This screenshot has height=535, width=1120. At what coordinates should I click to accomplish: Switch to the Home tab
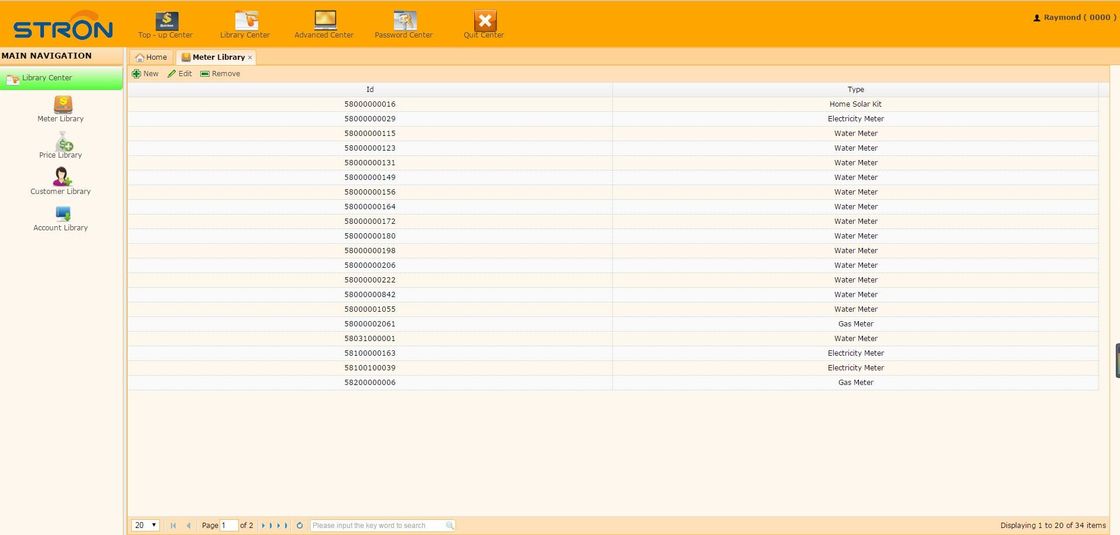[x=151, y=57]
